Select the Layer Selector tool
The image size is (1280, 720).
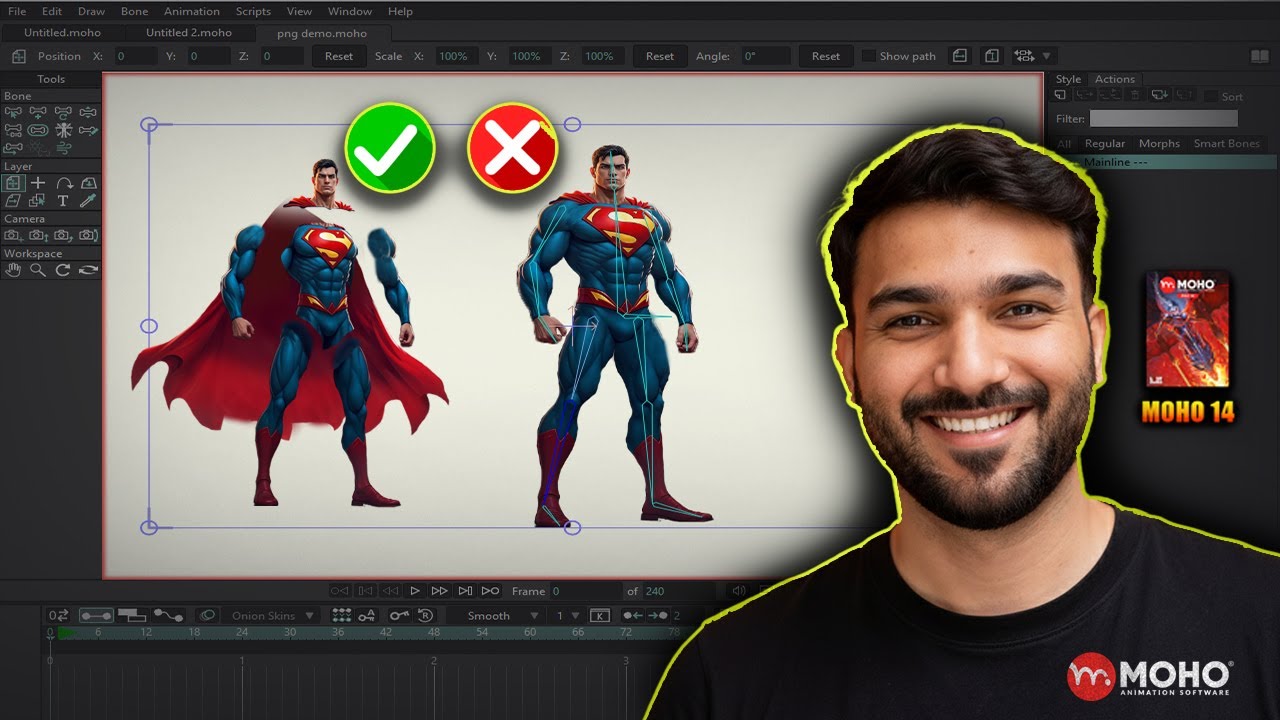point(38,201)
